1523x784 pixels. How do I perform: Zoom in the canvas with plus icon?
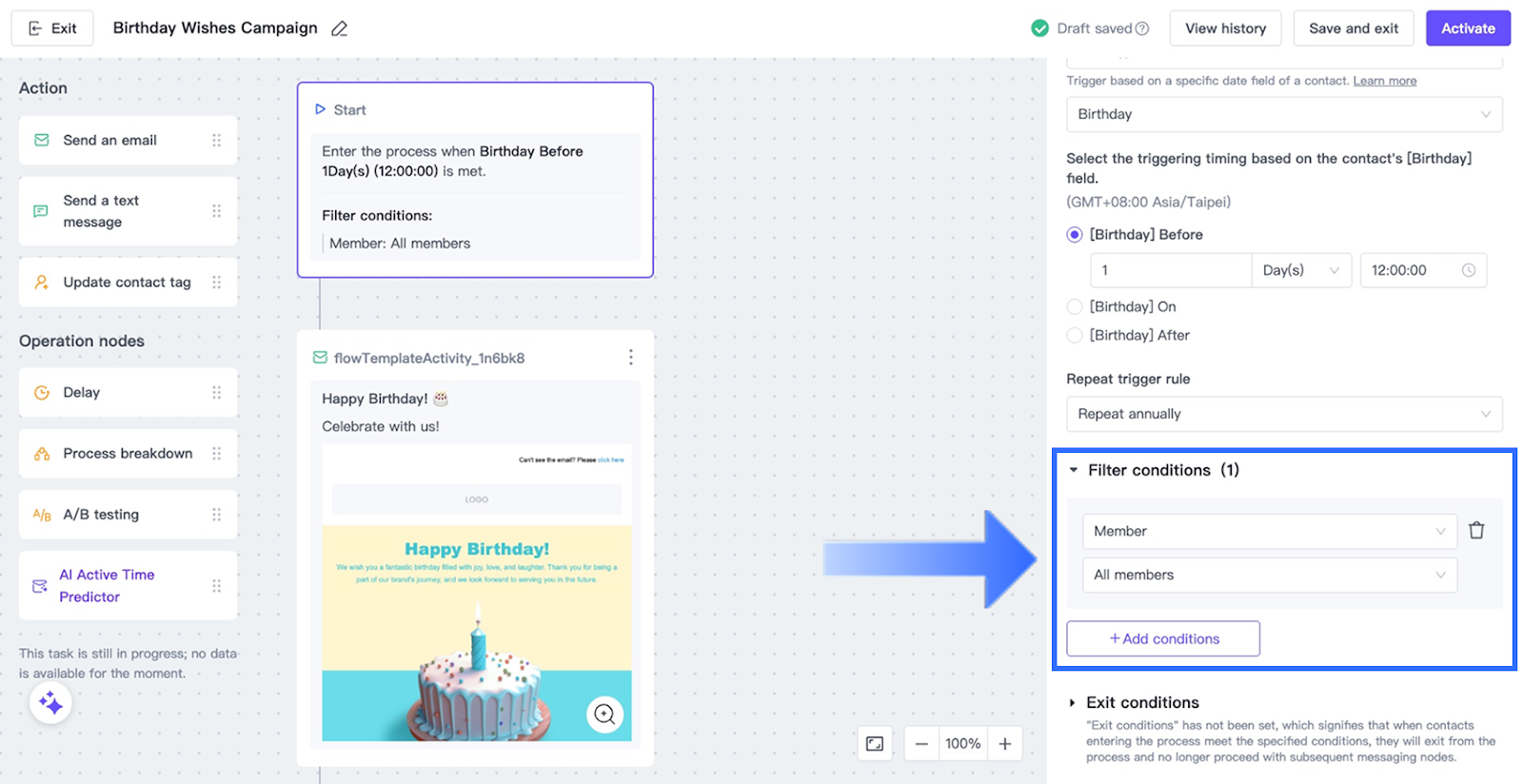click(x=1005, y=744)
